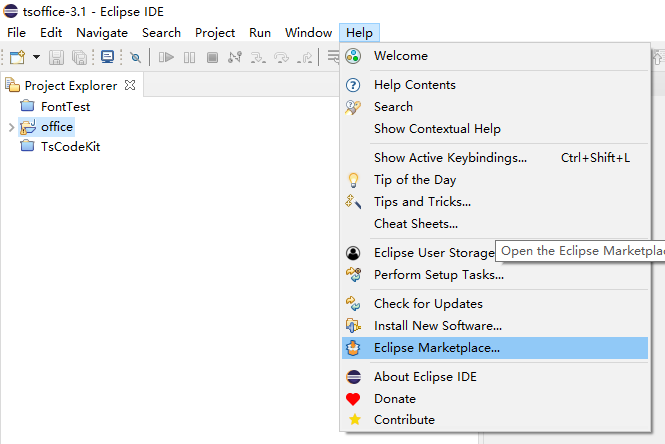
Task: Choose Perform Setup Tasks
Action: point(495,275)
